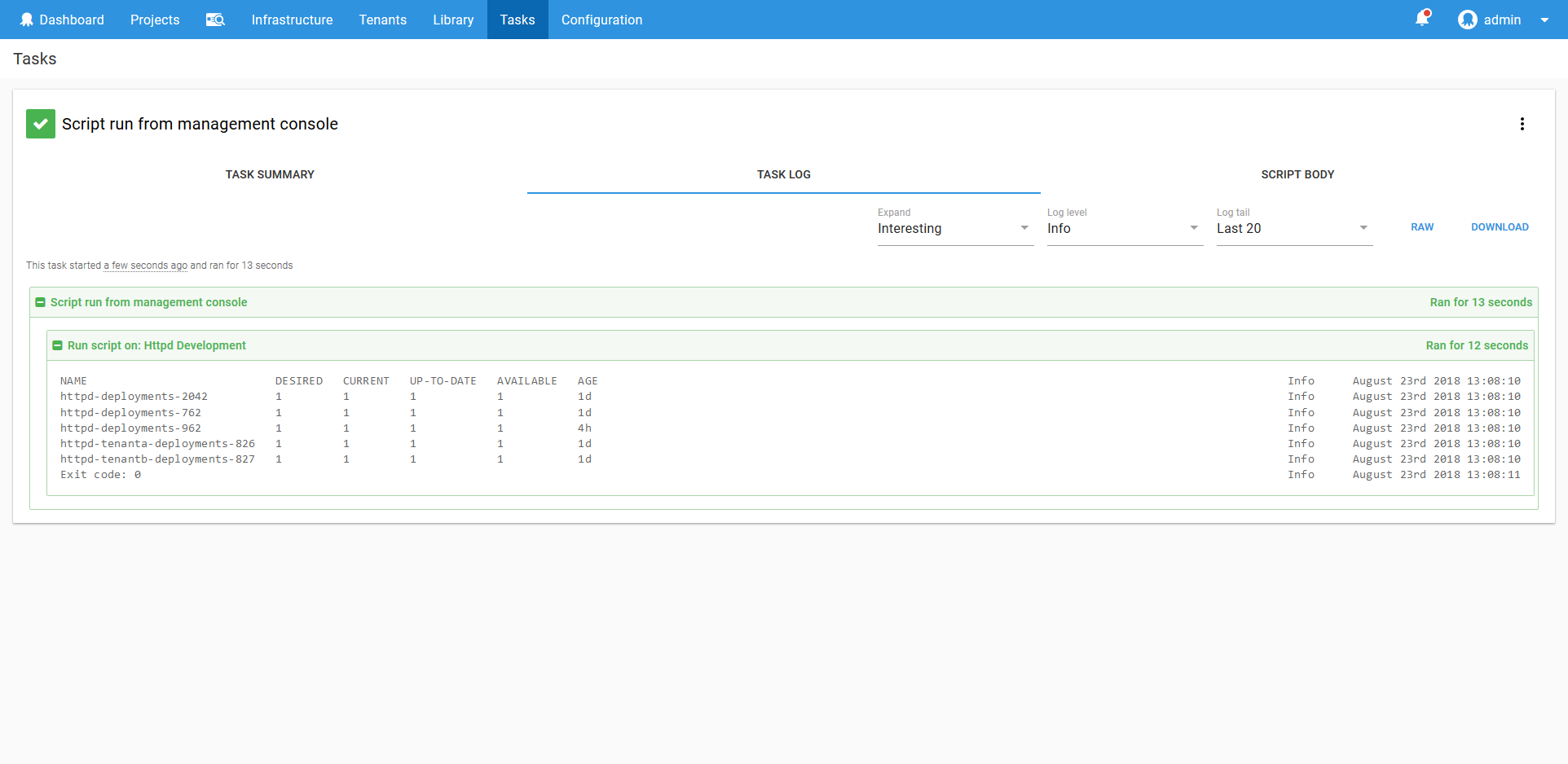Go to the Projects page
1568x764 pixels.
[x=155, y=20]
